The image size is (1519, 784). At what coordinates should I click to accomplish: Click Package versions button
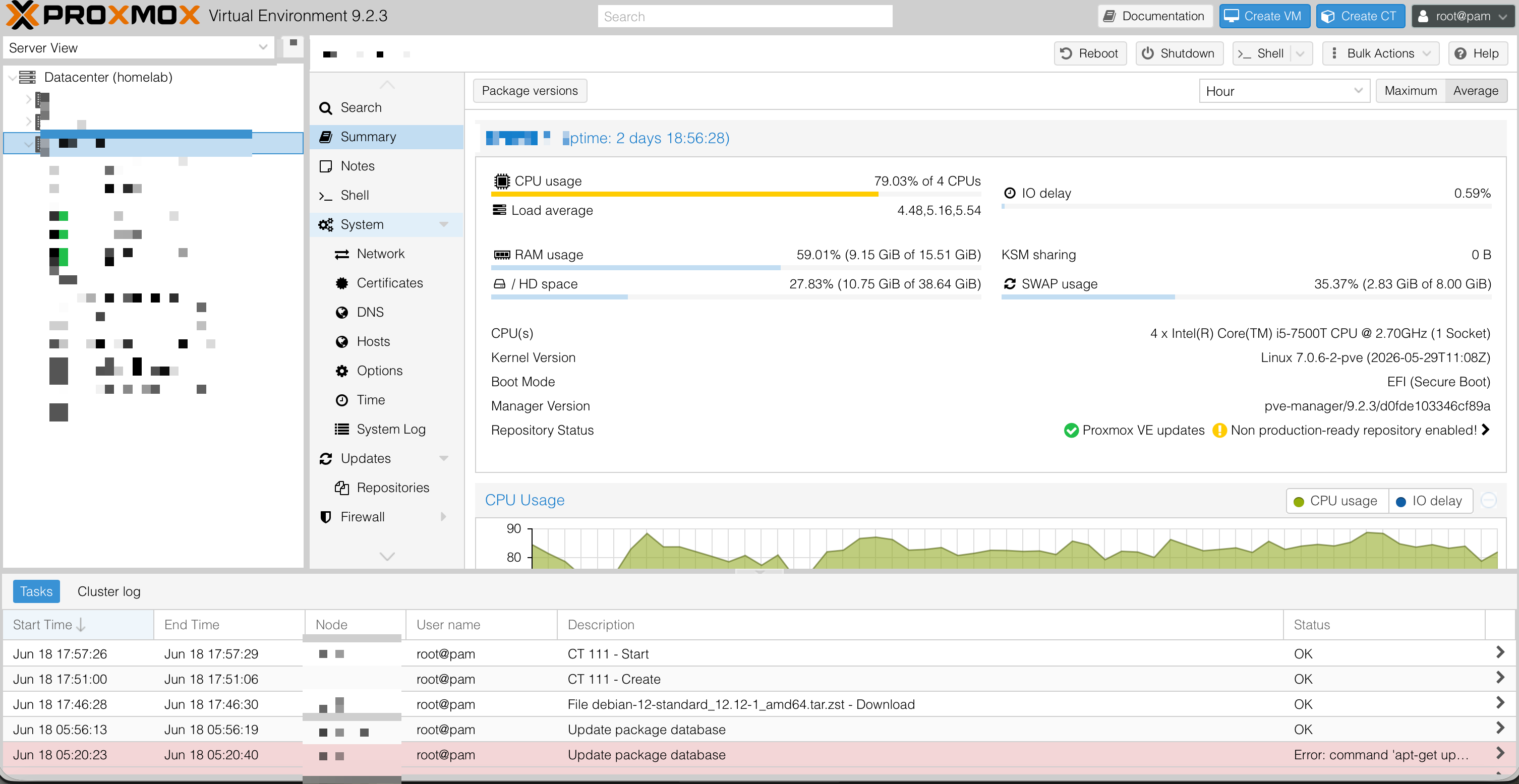530,91
